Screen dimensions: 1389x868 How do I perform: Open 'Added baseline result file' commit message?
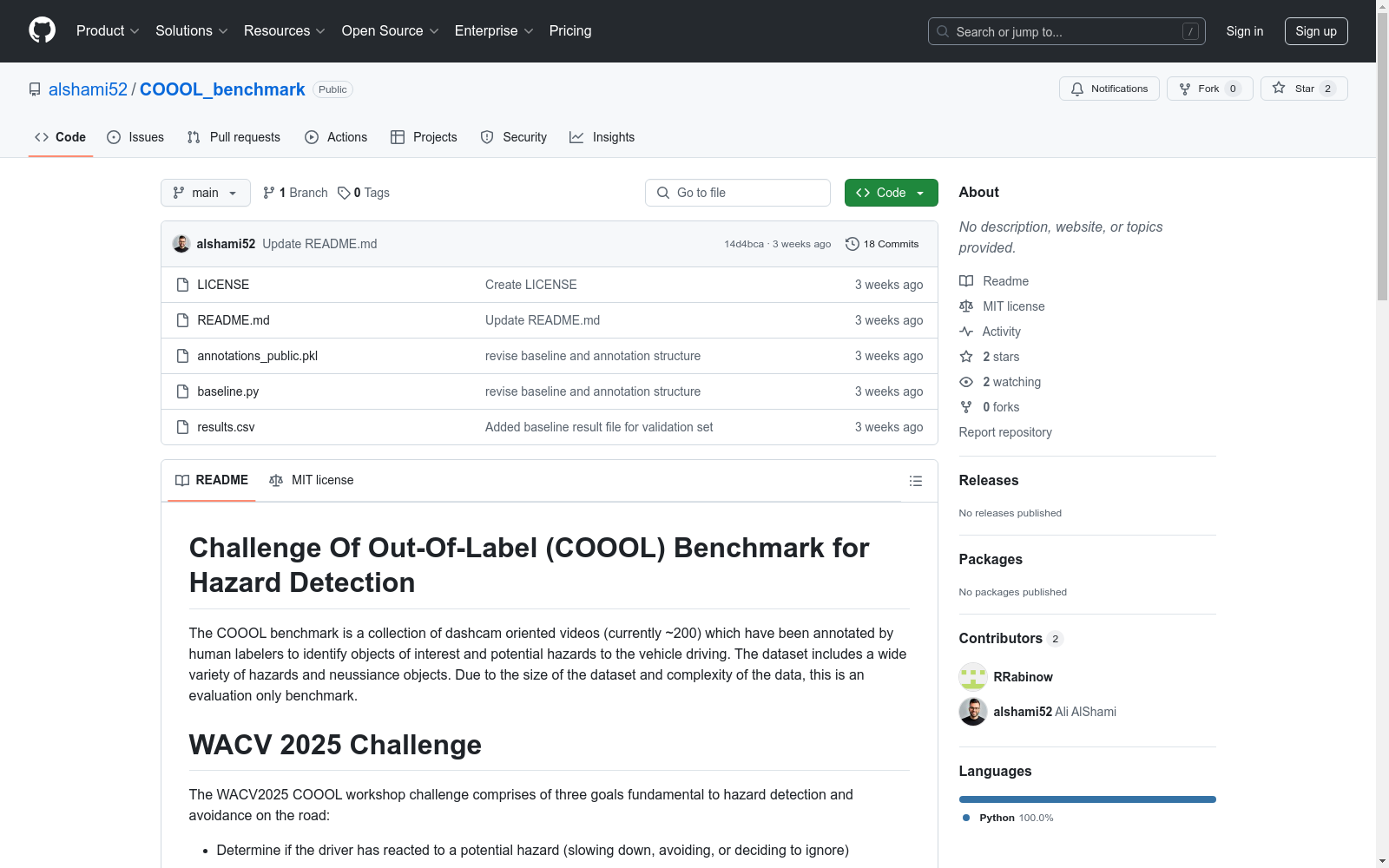tap(599, 427)
